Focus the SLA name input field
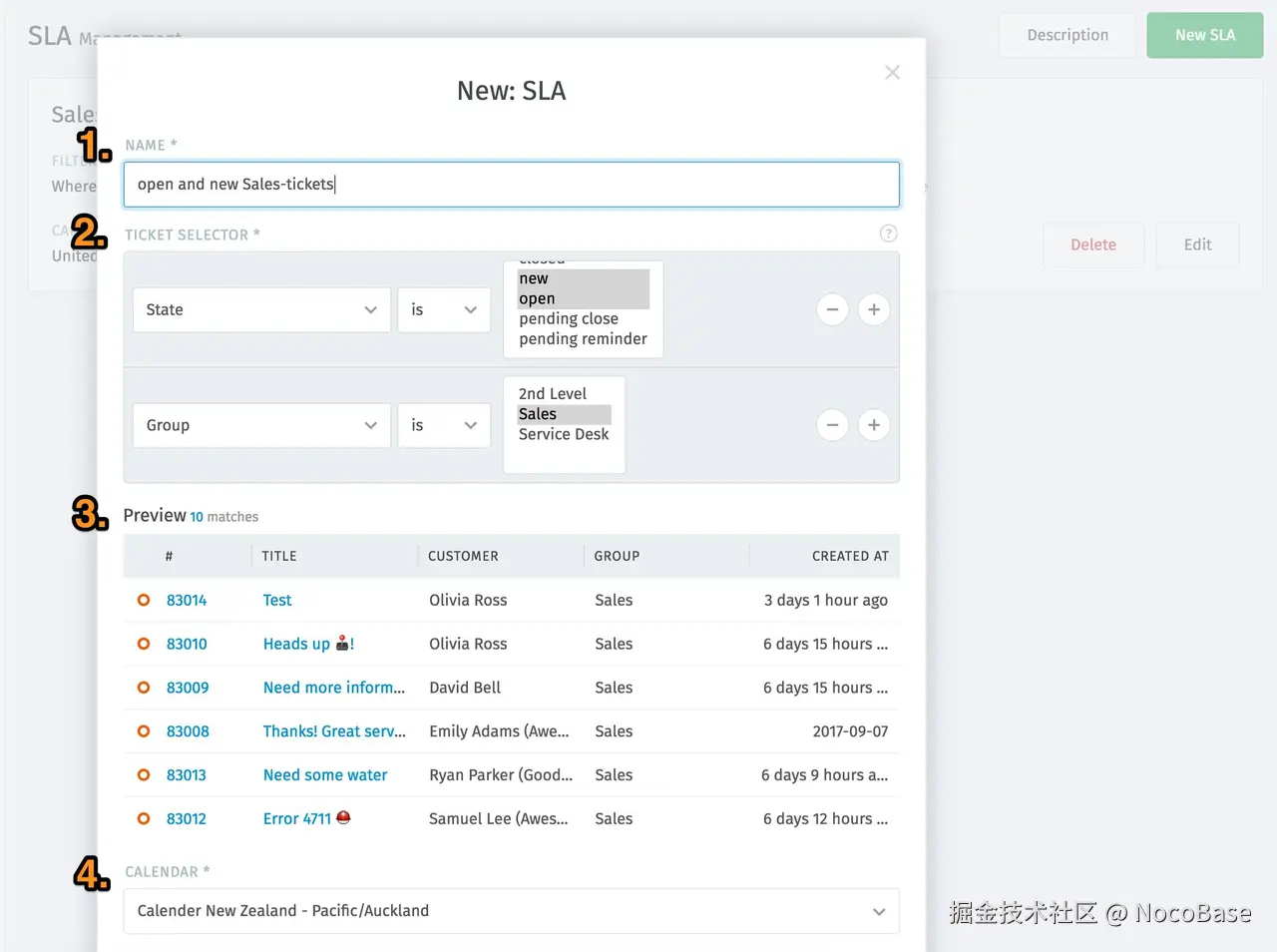1277x952 pixels. pos(512,185)
